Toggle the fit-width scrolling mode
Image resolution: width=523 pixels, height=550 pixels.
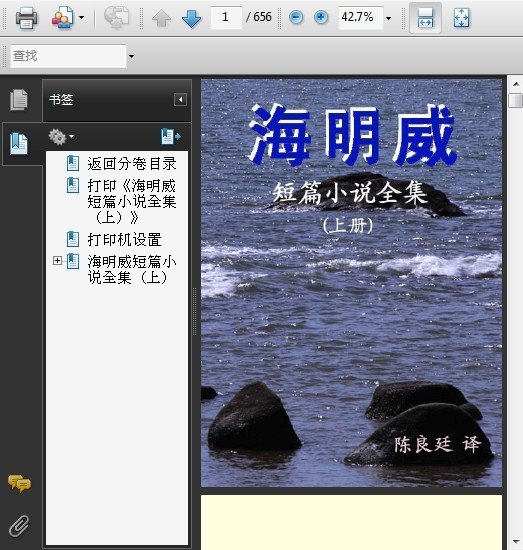click(x=425, y=18)
